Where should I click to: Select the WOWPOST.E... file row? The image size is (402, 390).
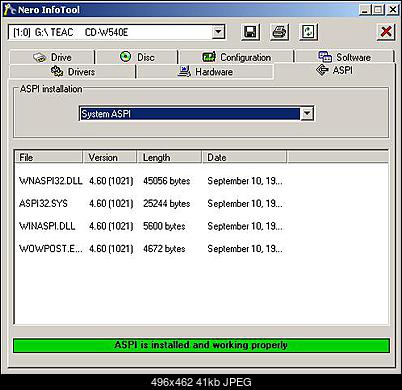click(x=151, y=249)
